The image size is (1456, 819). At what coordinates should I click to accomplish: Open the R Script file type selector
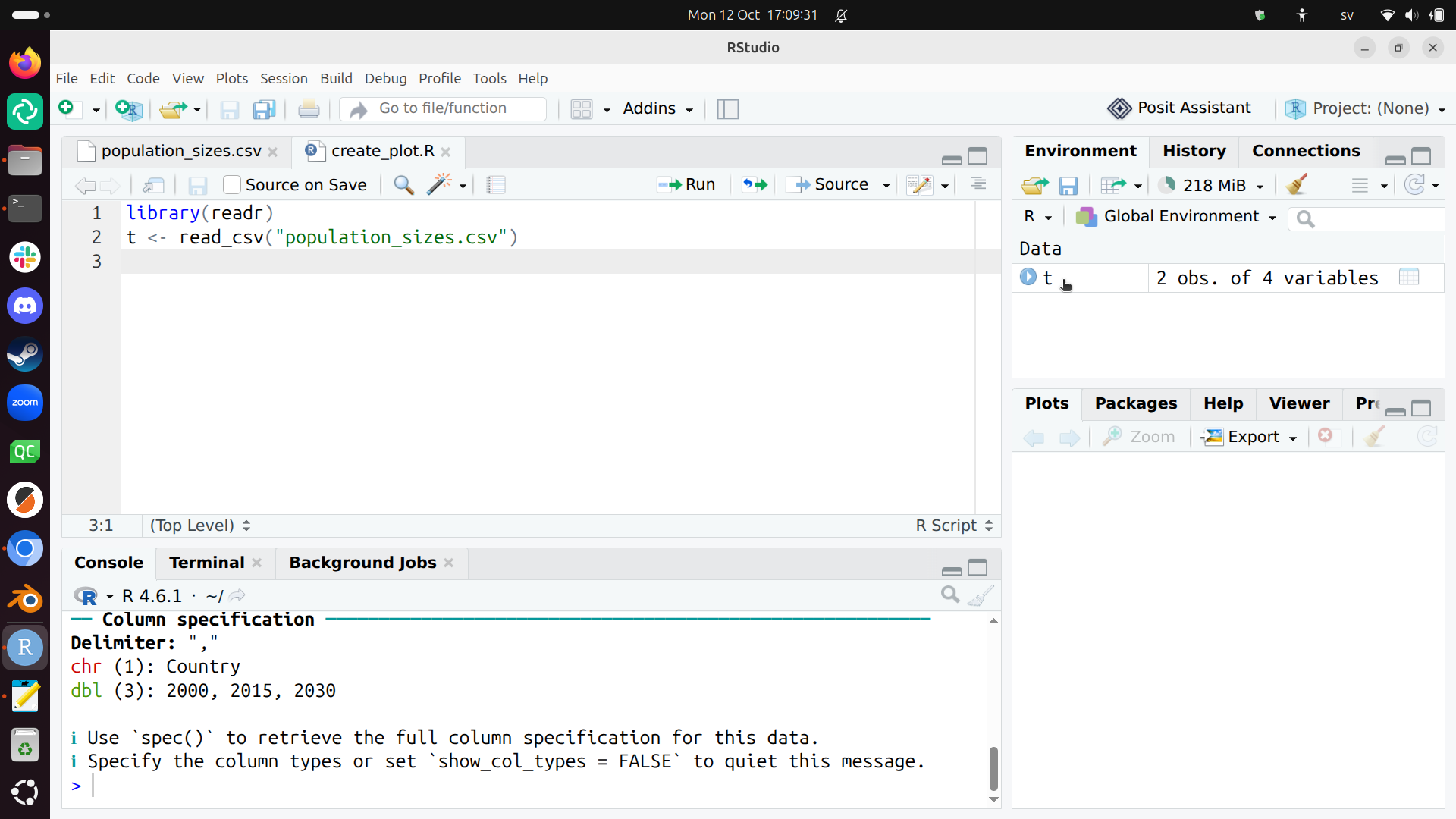pyautogui.click(x=954, y=526)
